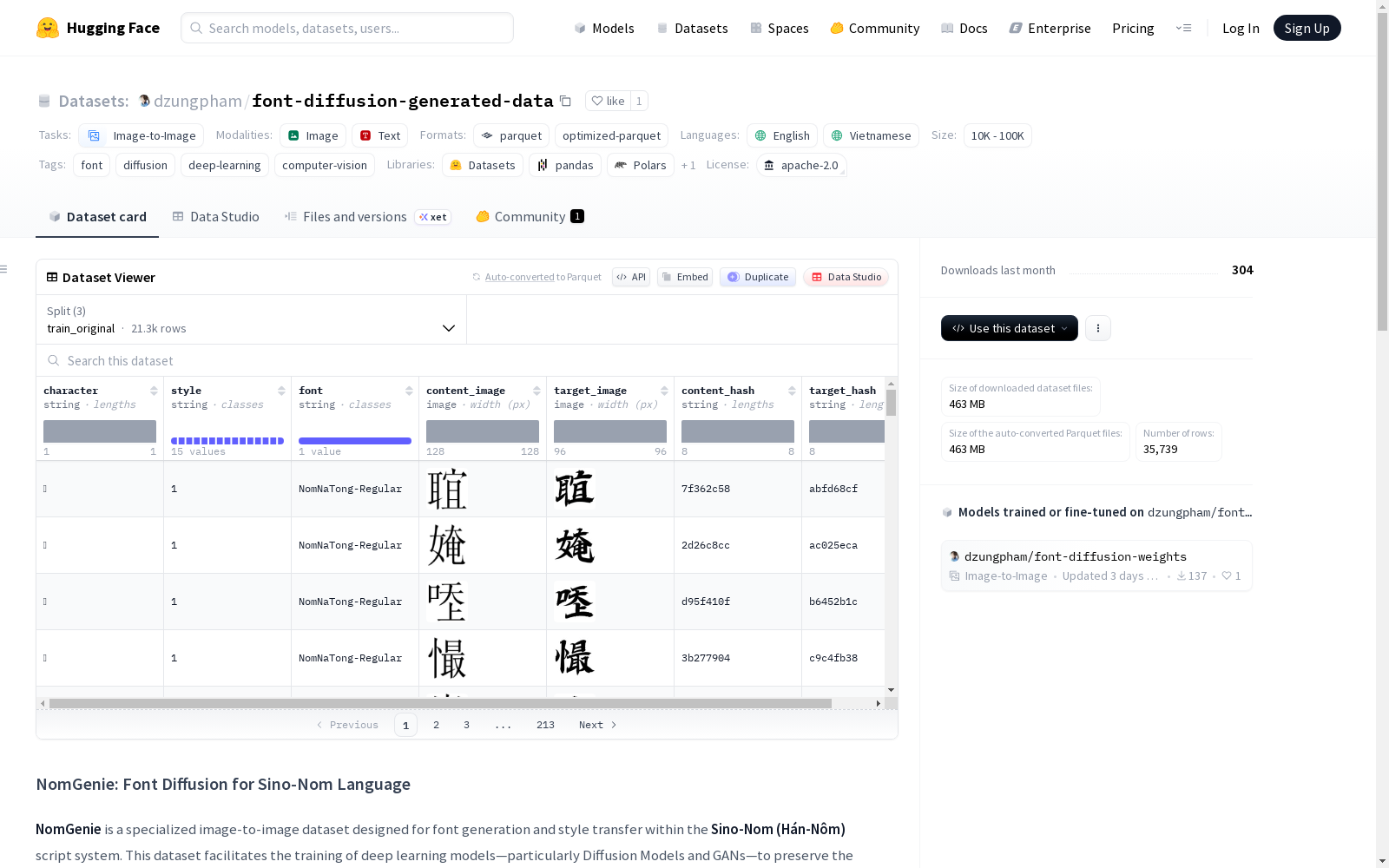
Task: Open Enterprise in the top navigation
Action: tap(1050, 28)
